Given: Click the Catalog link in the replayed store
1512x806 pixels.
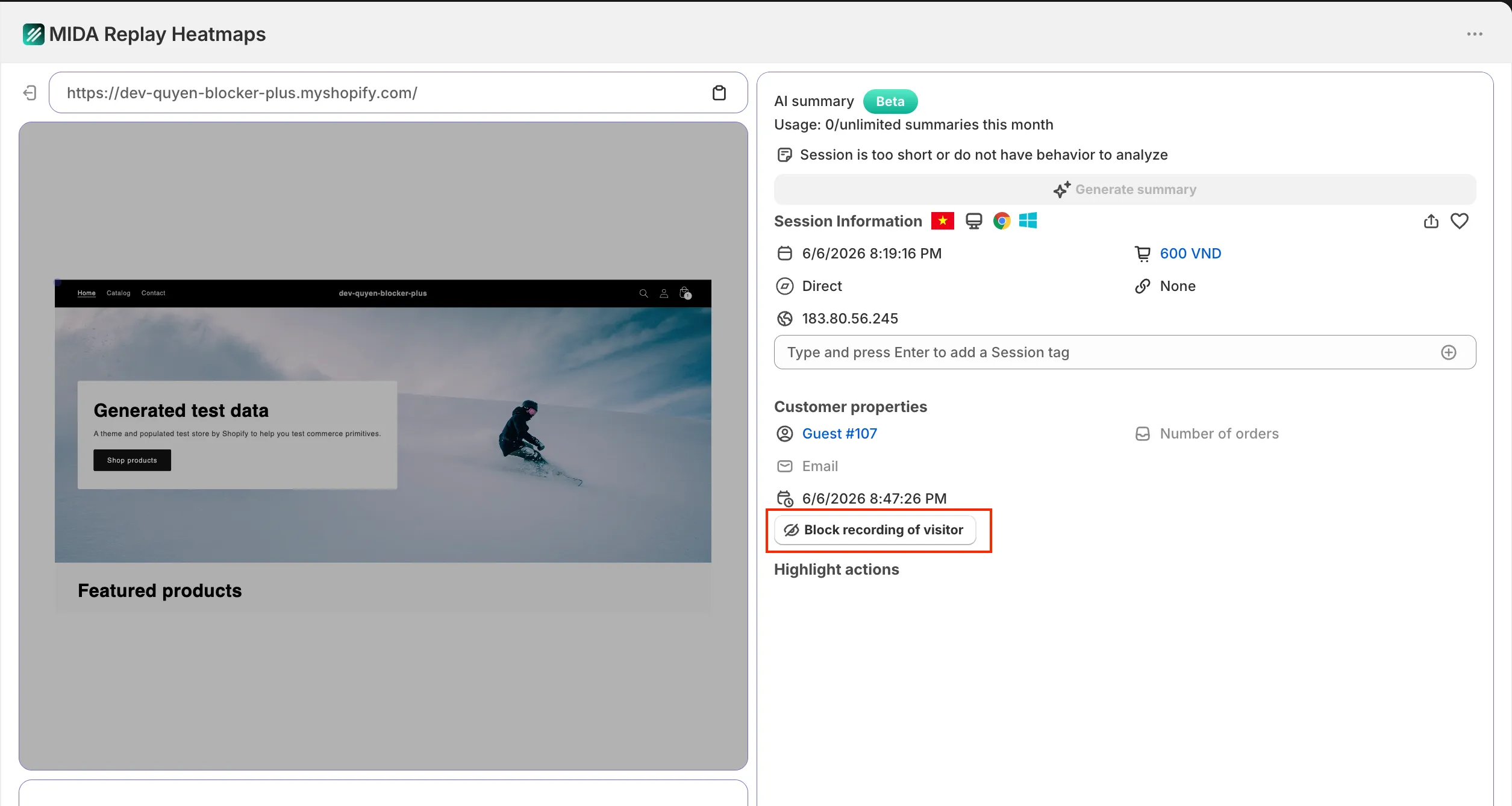Looking at the screenshot, I should point(118,293).
